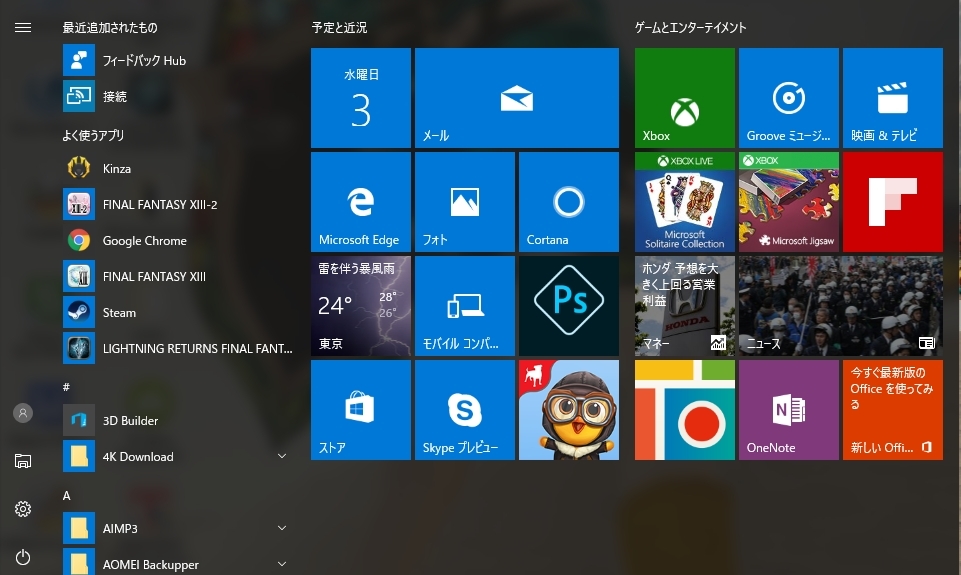Open モバイル コンパニオン tile
Image resolution: width=961 pixels, height=575 pixels.
(465, 306)
